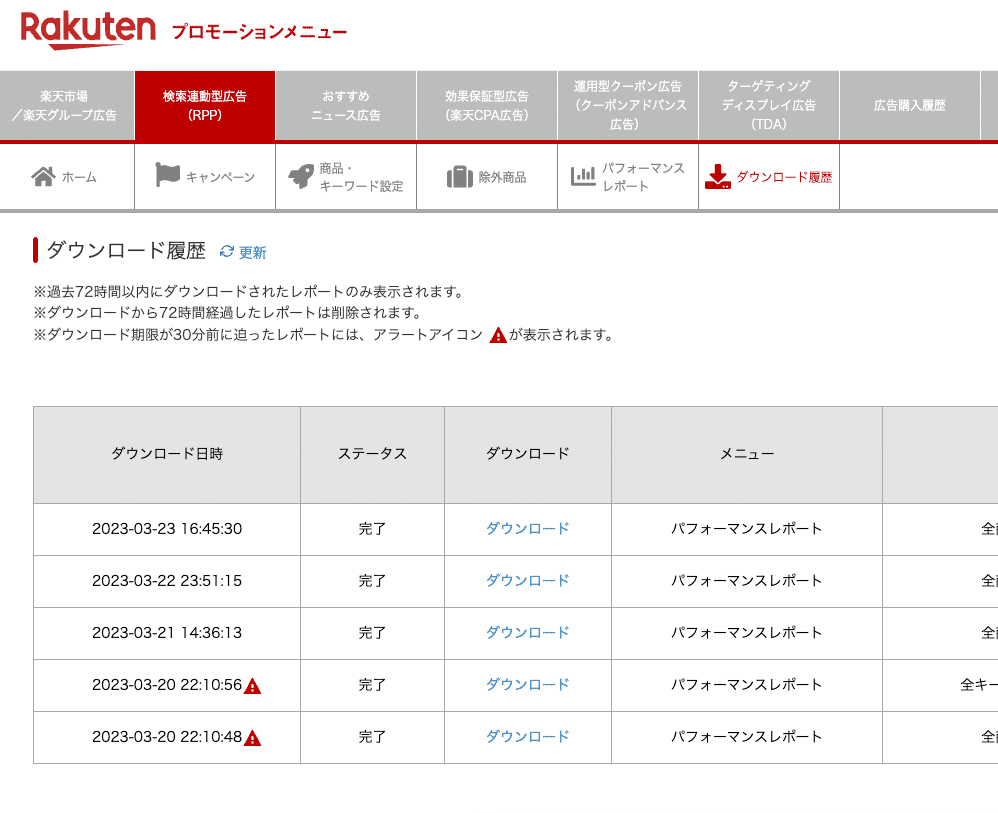Click the note about 72時間経過 deletion
Viewport: 998px width, 813px height.
[x=228, y=313]
